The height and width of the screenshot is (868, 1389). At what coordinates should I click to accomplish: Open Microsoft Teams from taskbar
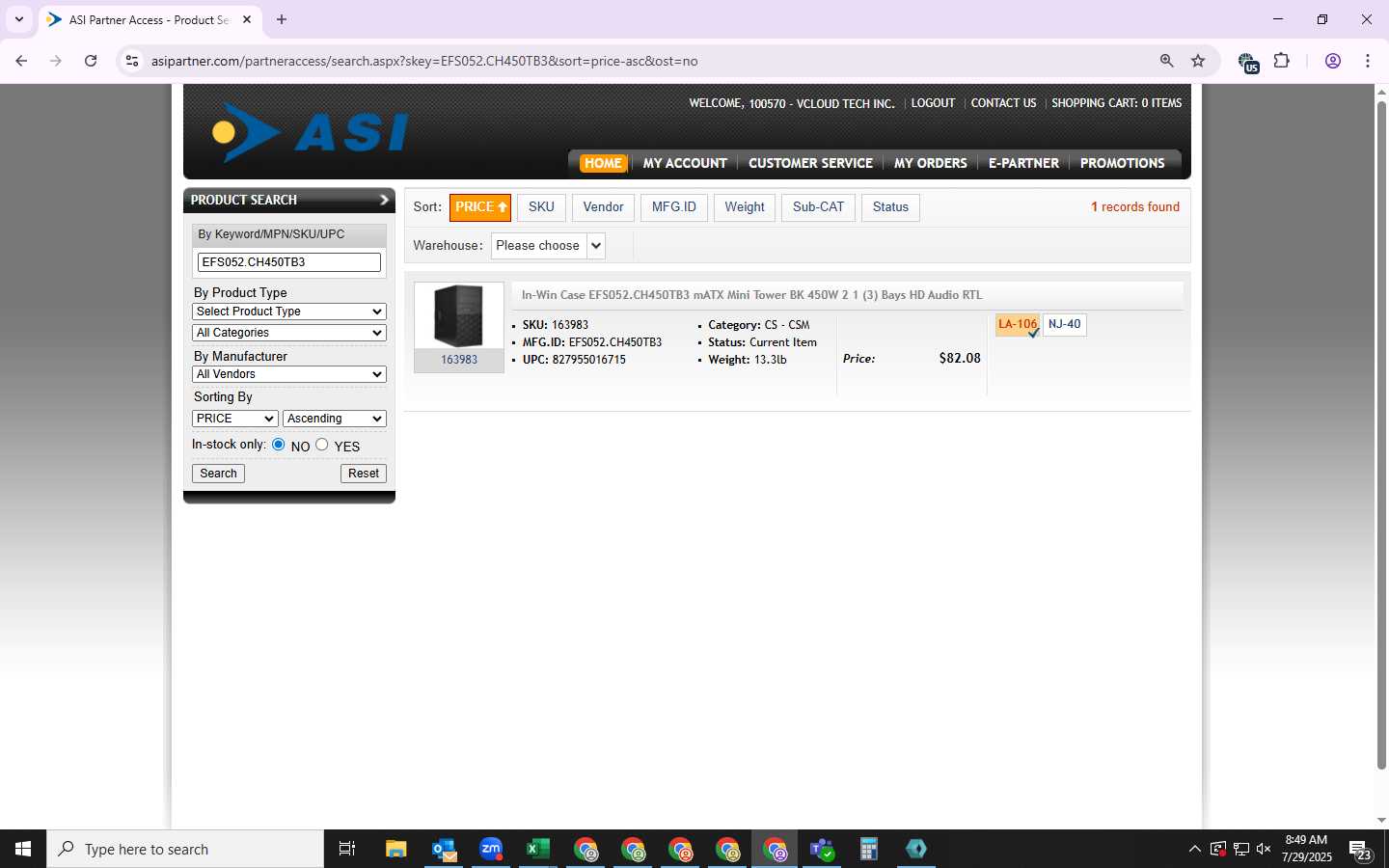(822, 849)
